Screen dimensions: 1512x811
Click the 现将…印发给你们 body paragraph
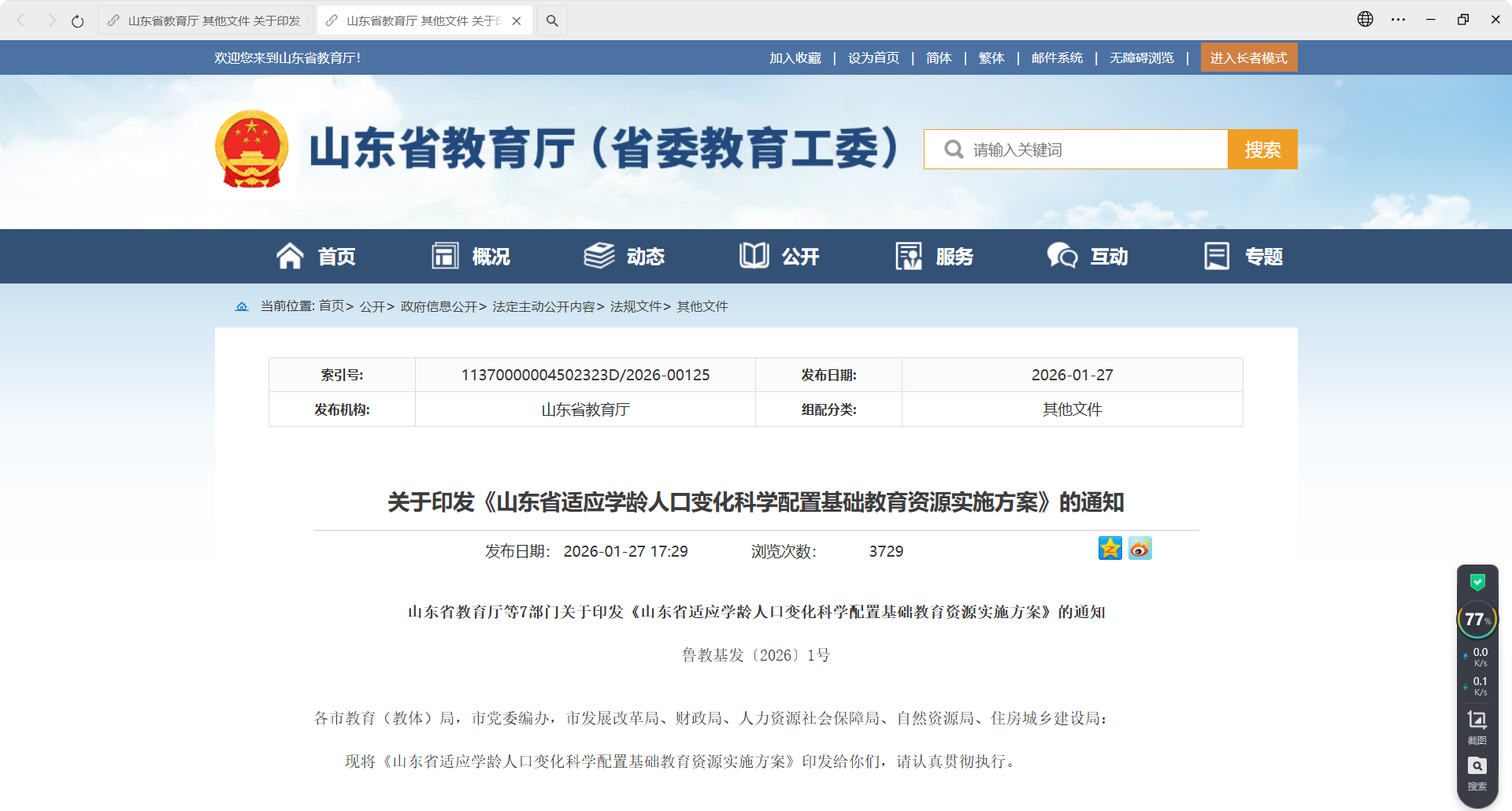coord(682,761)
